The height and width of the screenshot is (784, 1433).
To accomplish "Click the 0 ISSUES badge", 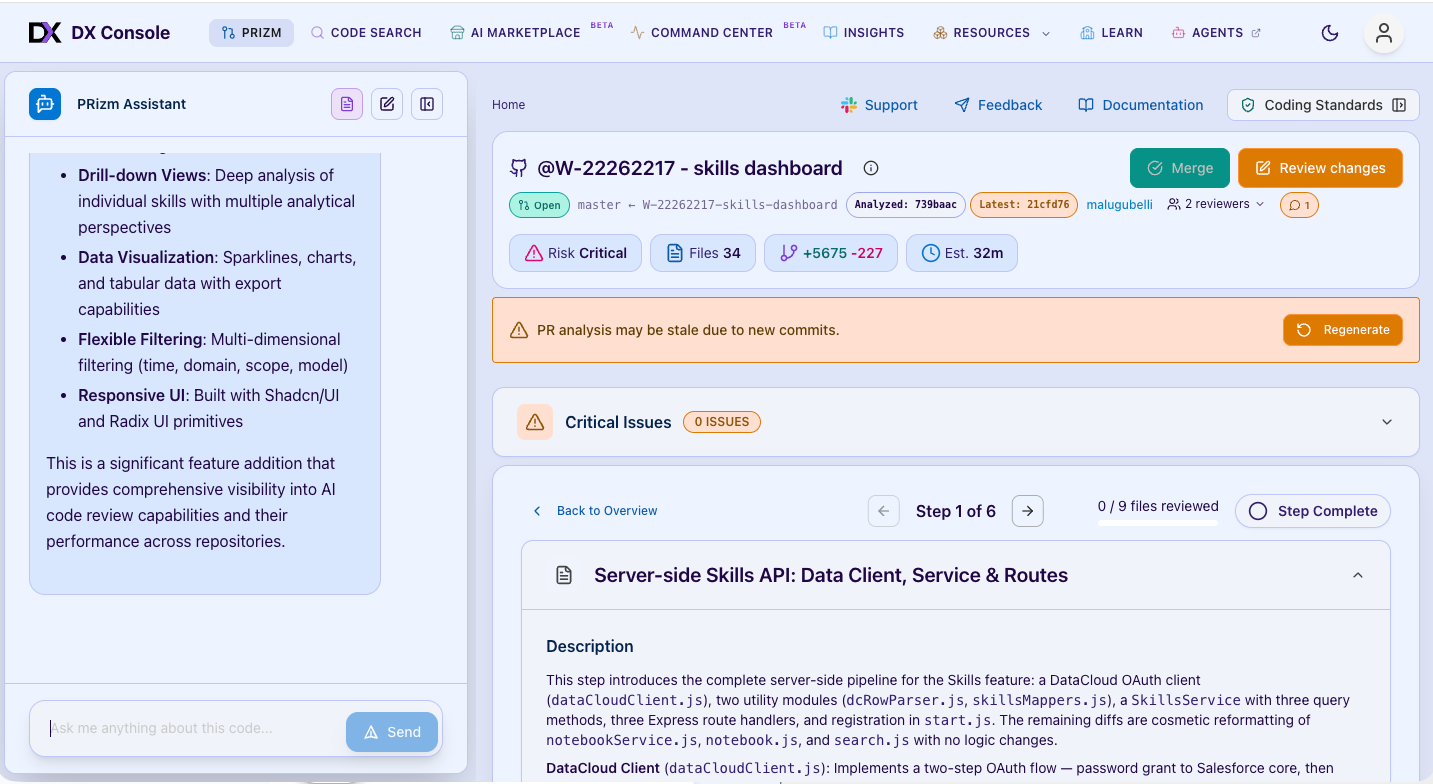I will [722, 422].
